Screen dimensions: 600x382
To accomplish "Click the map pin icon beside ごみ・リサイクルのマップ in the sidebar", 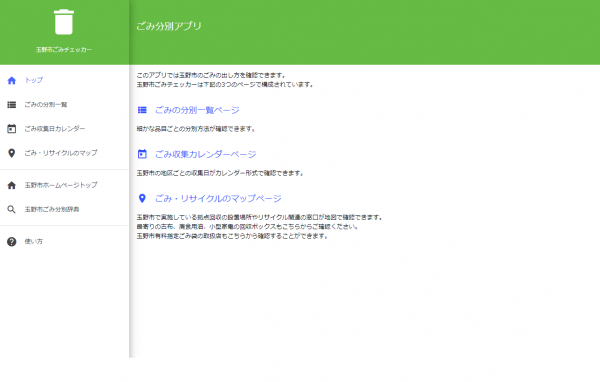I will coord(12,153).
